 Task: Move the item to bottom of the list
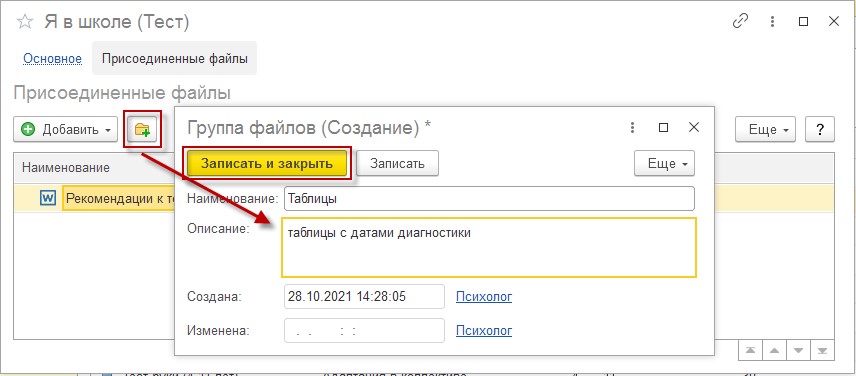[823, 350]
